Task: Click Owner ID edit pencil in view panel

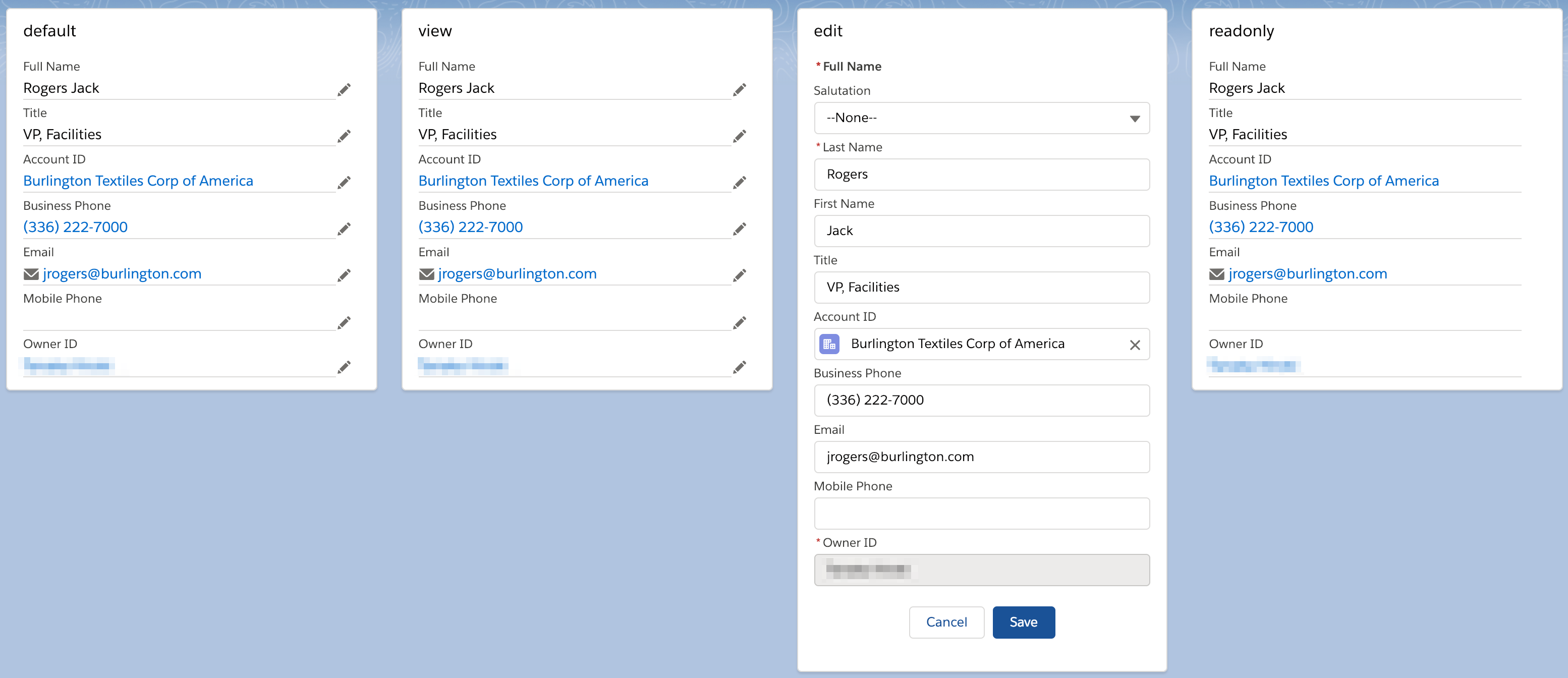Action: tap(740, 367)
